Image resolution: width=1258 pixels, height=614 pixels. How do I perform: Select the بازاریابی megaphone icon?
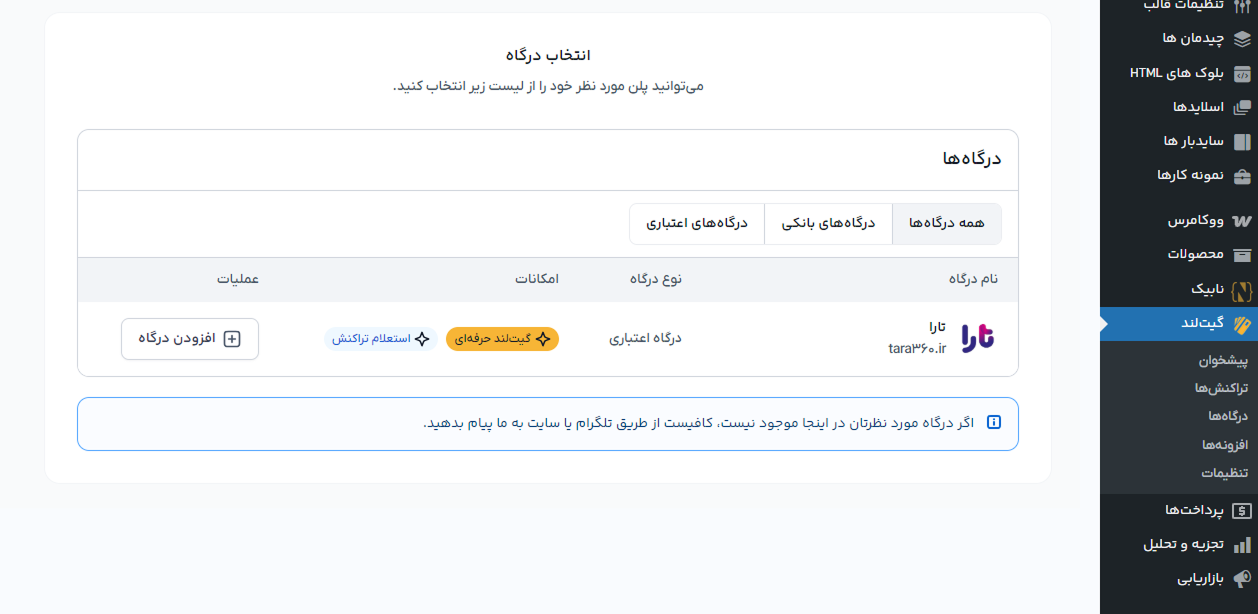tap(1242, 578)
